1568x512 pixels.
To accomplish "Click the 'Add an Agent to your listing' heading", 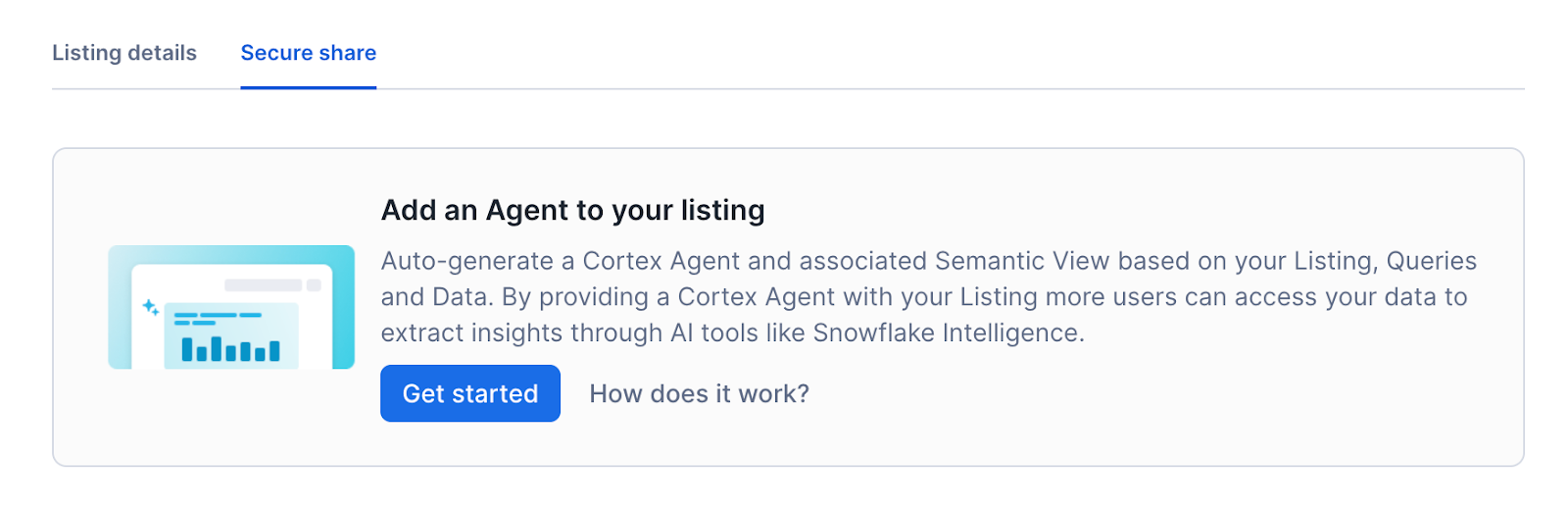I will 572,211.
